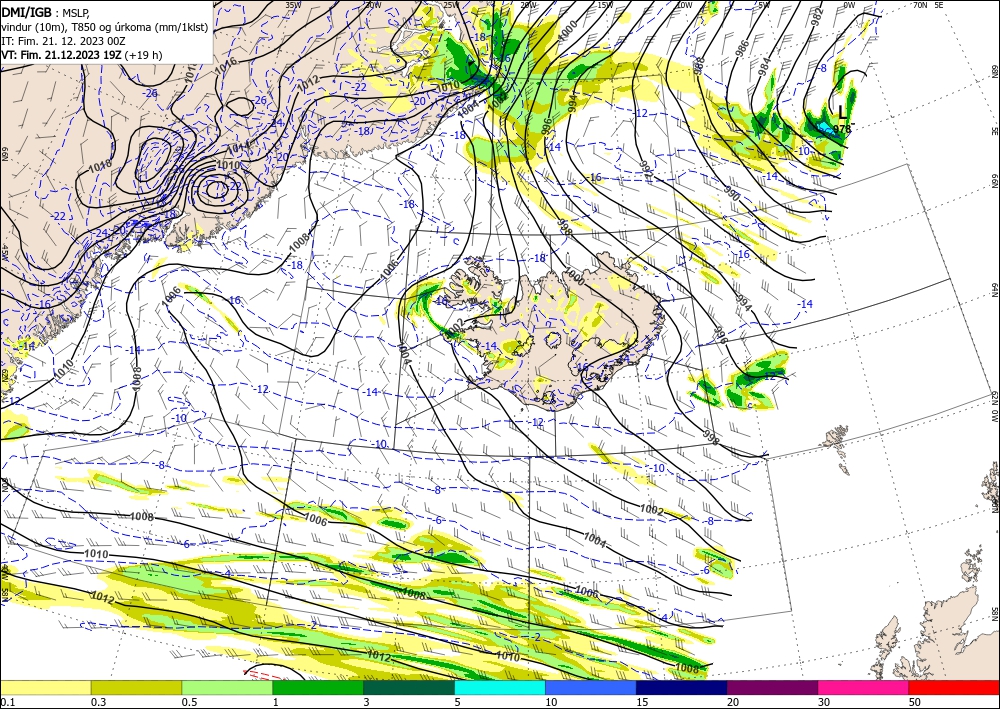Choose the purple 20–30 mm legend swatch

coord(772,687)
